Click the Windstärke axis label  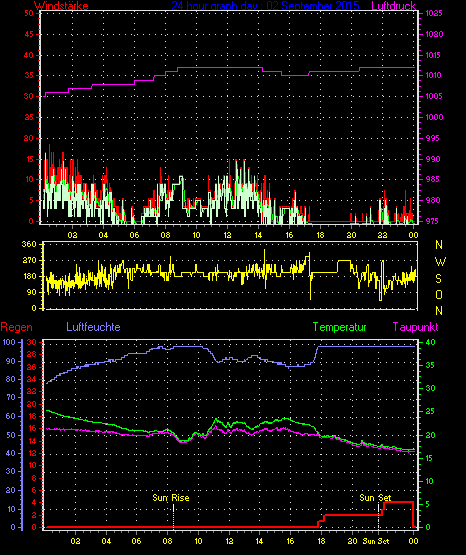pos(61,6)
